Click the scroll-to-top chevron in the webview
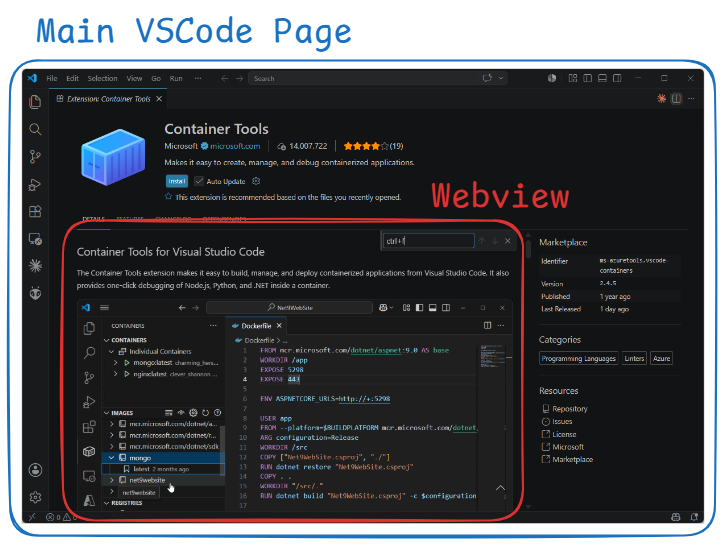Image resolution: width=725 pixels, height=545 pixels. tap(500, 488)
